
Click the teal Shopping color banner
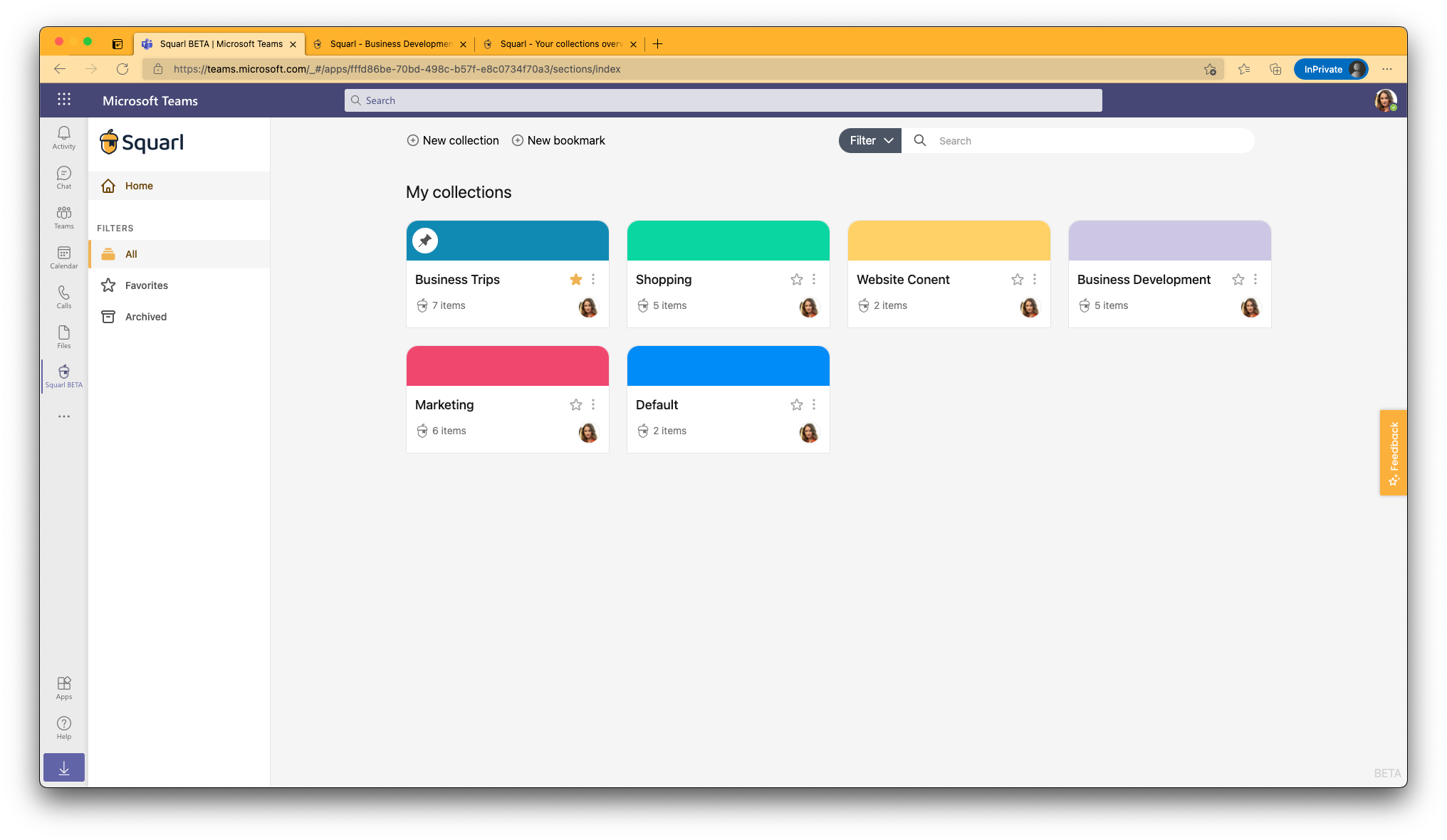[728, 241]
